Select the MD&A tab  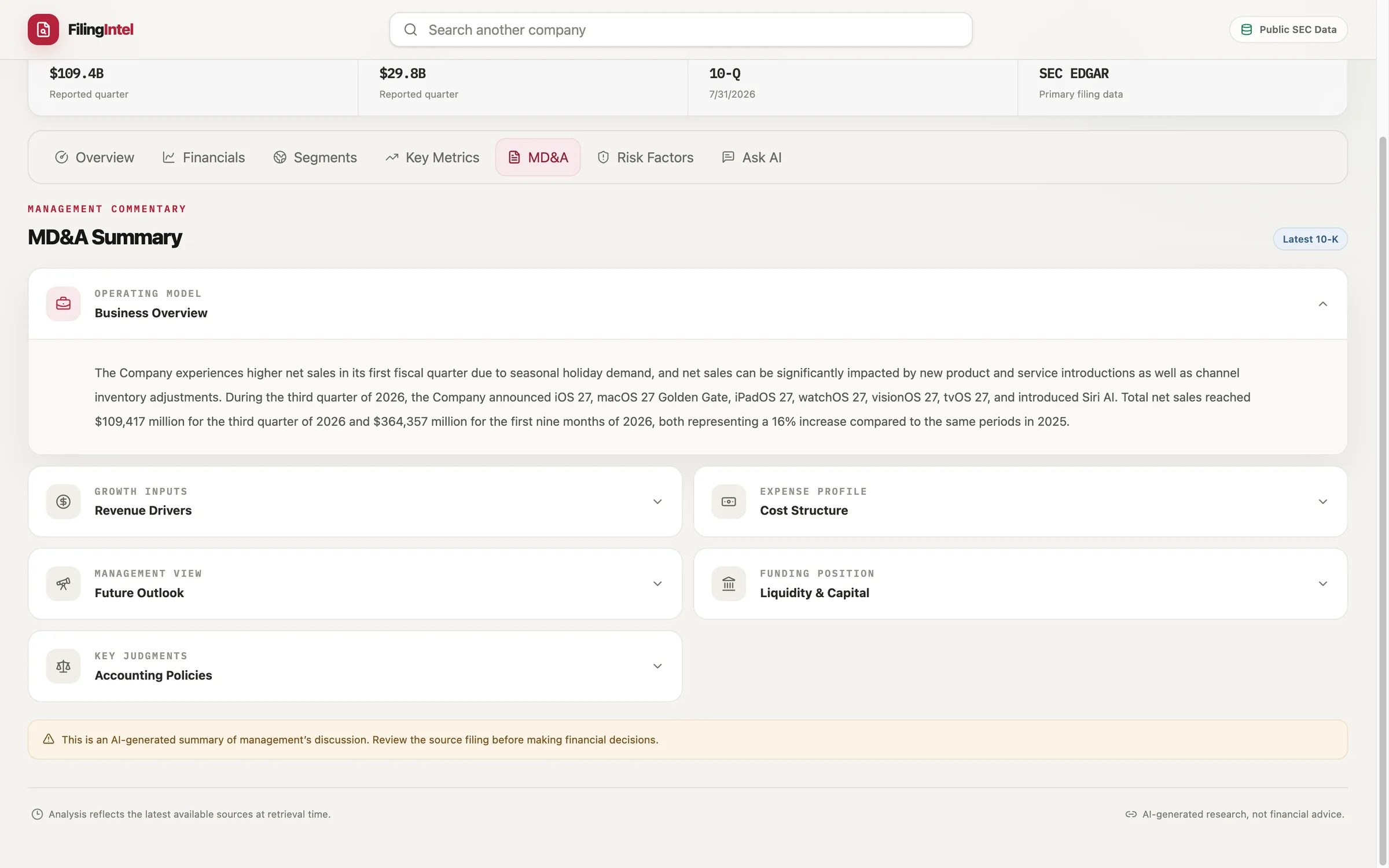click(538, 157)
